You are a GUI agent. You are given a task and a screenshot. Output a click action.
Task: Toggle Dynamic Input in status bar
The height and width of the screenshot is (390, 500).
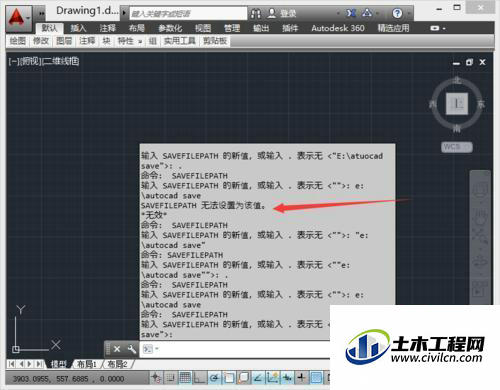[x=287, y=378]
